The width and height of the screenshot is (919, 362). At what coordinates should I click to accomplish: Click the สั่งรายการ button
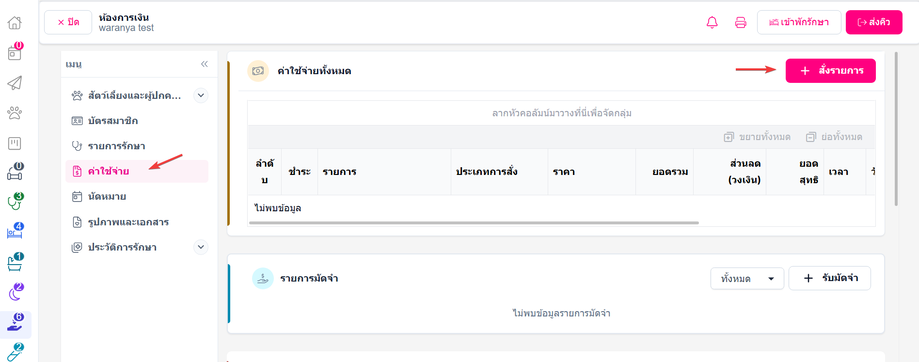(x=830, y=71)
